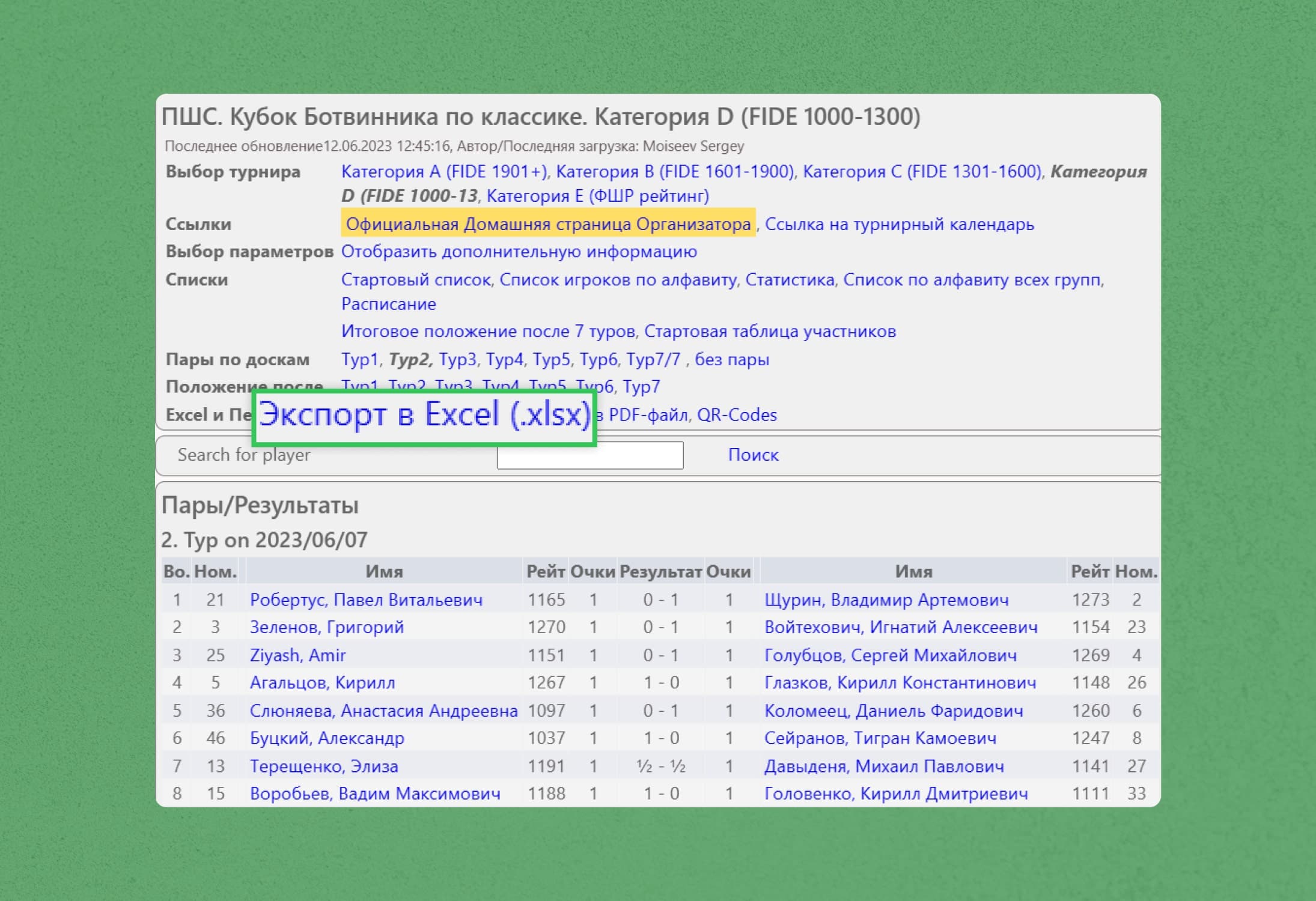Click the Поиск search button
The width and height of the screenshot is (1316, 901).
pos(754,455)
